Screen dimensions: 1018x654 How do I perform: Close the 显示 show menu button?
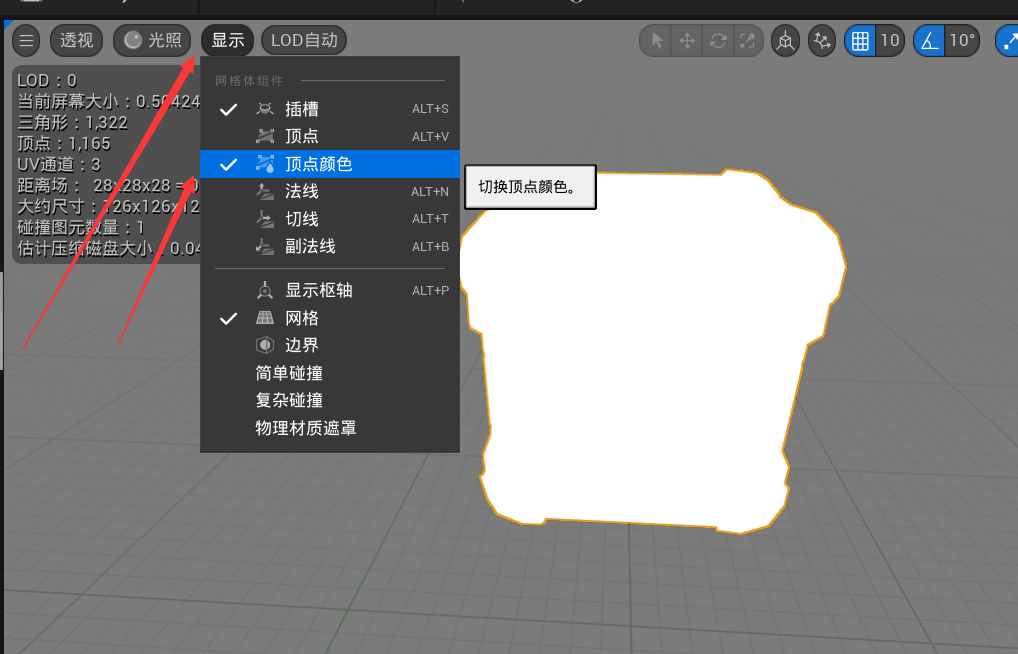227,40
